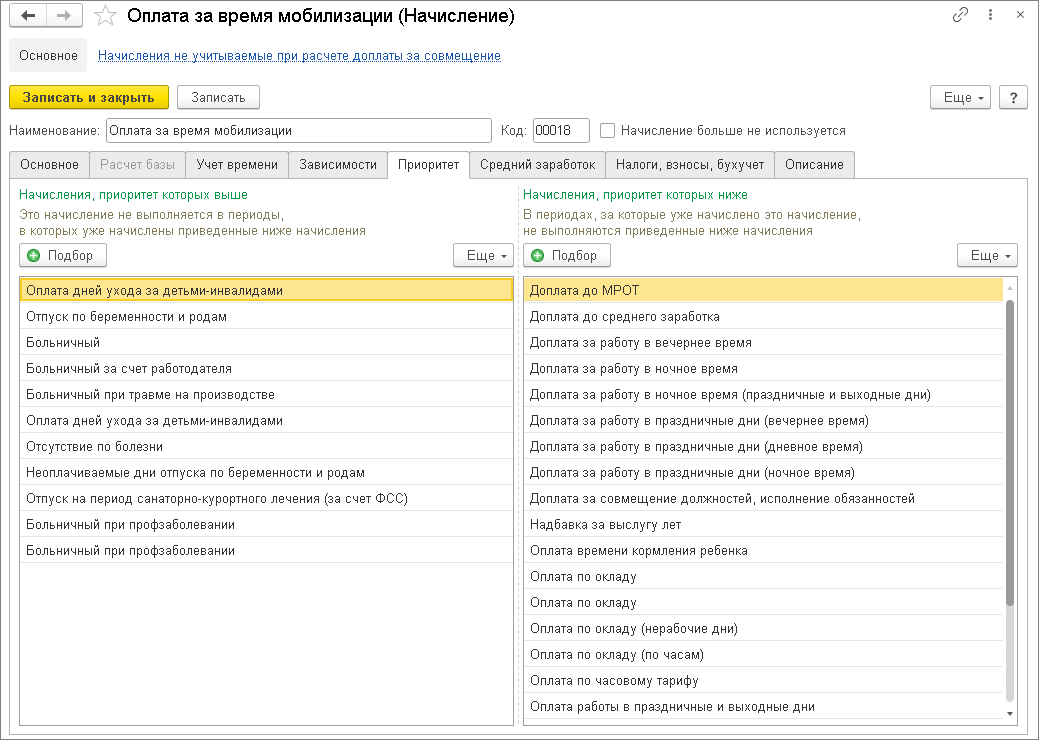Select 'Оплата времени кормления ребенка' row

tap(763, 551)
